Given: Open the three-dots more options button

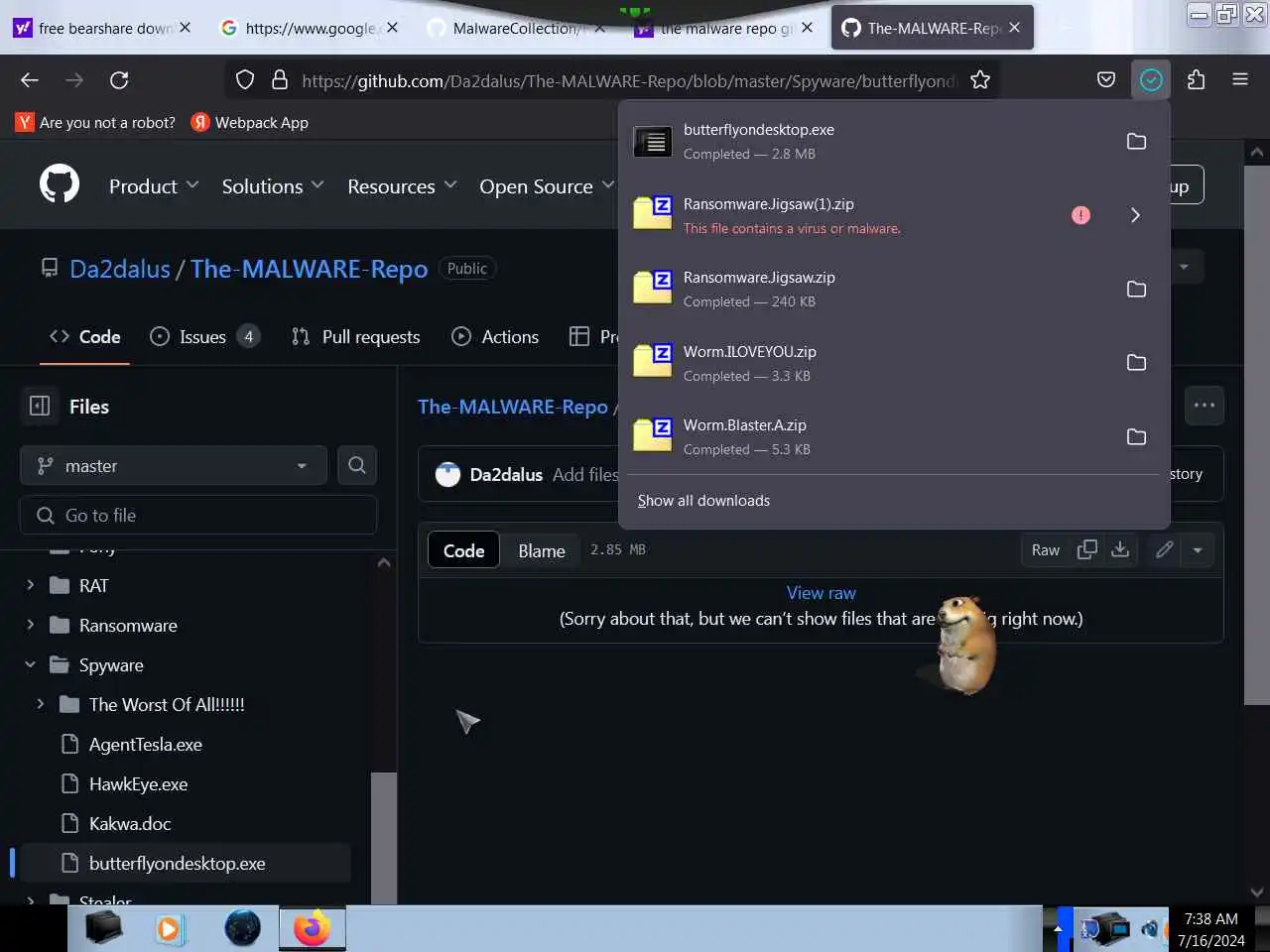Looking at the screenshot, I should (x=1205, y=406).
